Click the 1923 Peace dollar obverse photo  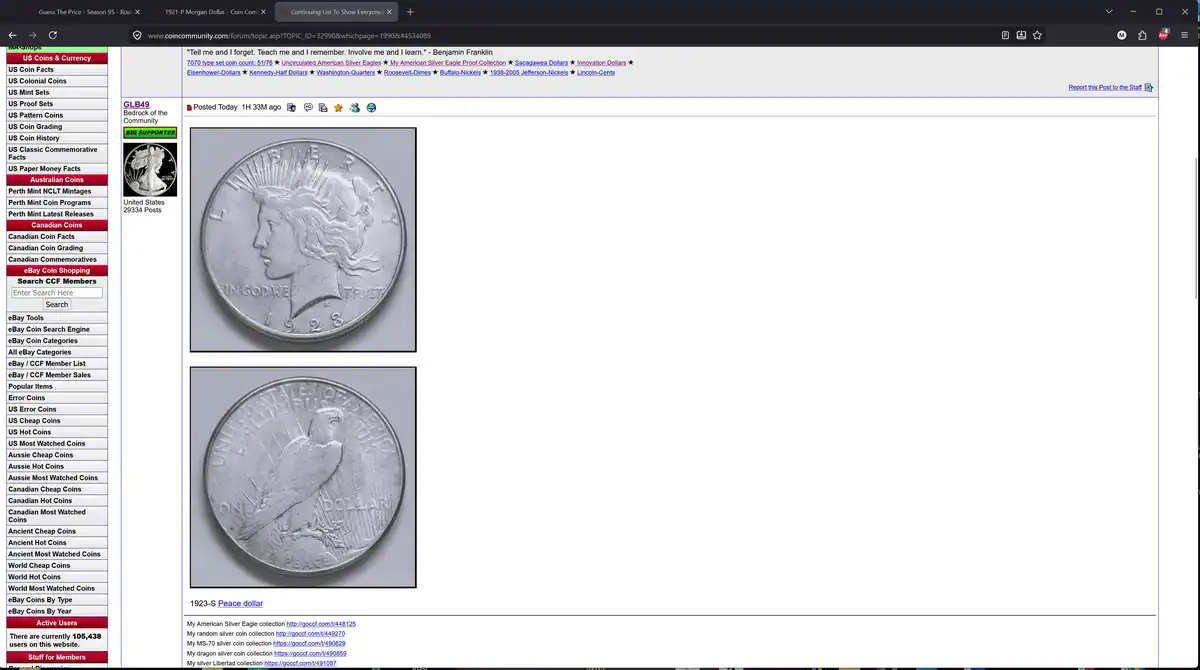pos(303,239)
